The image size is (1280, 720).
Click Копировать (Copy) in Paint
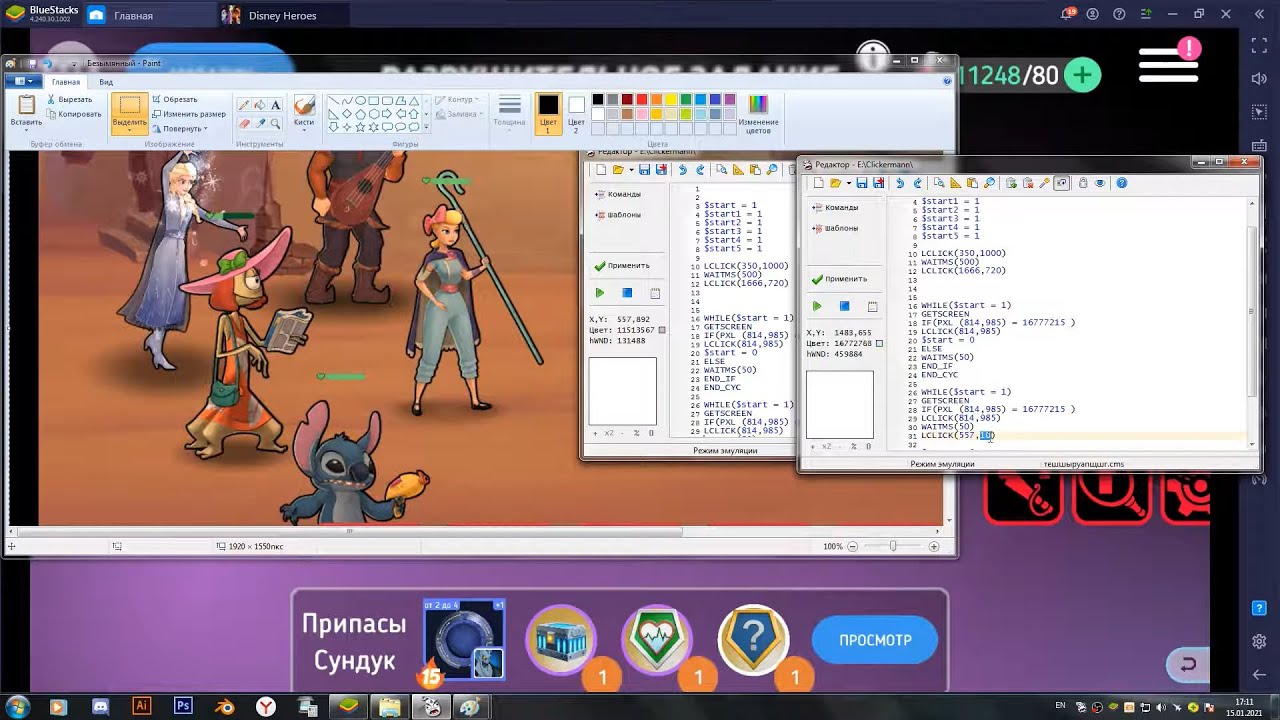73,114
